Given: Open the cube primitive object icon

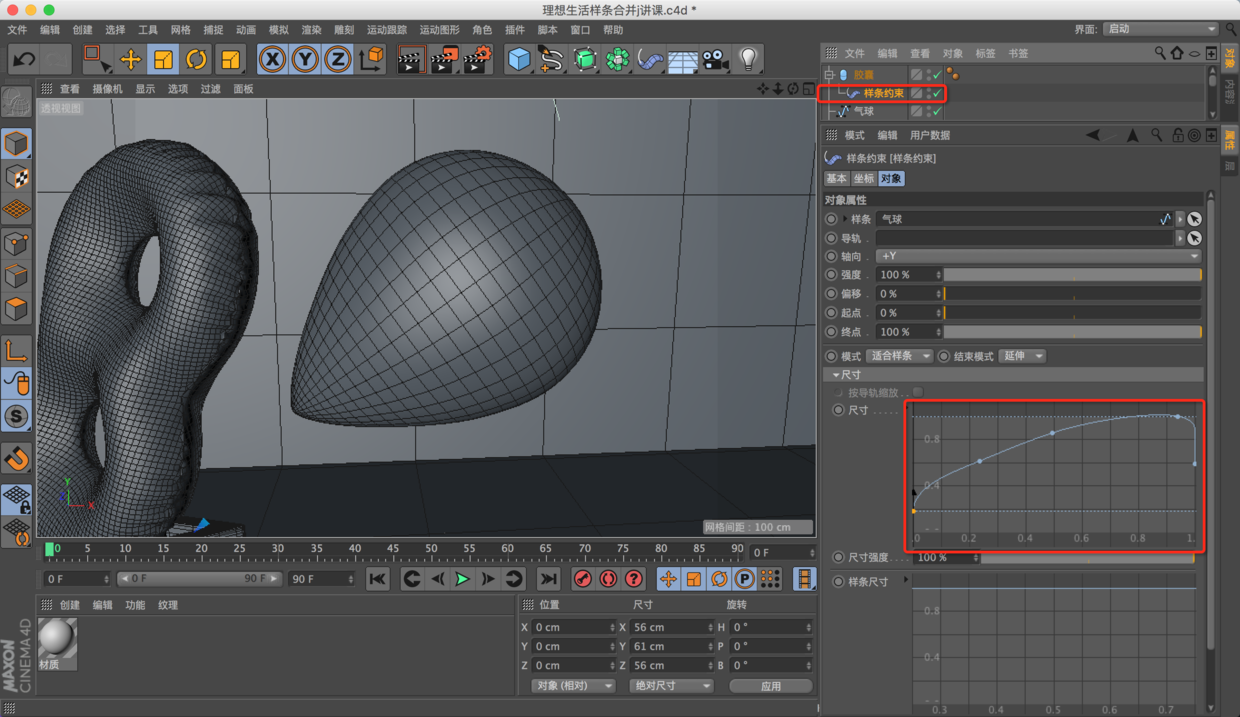Looking at the screenshot, I should click(x=518, y=60).
